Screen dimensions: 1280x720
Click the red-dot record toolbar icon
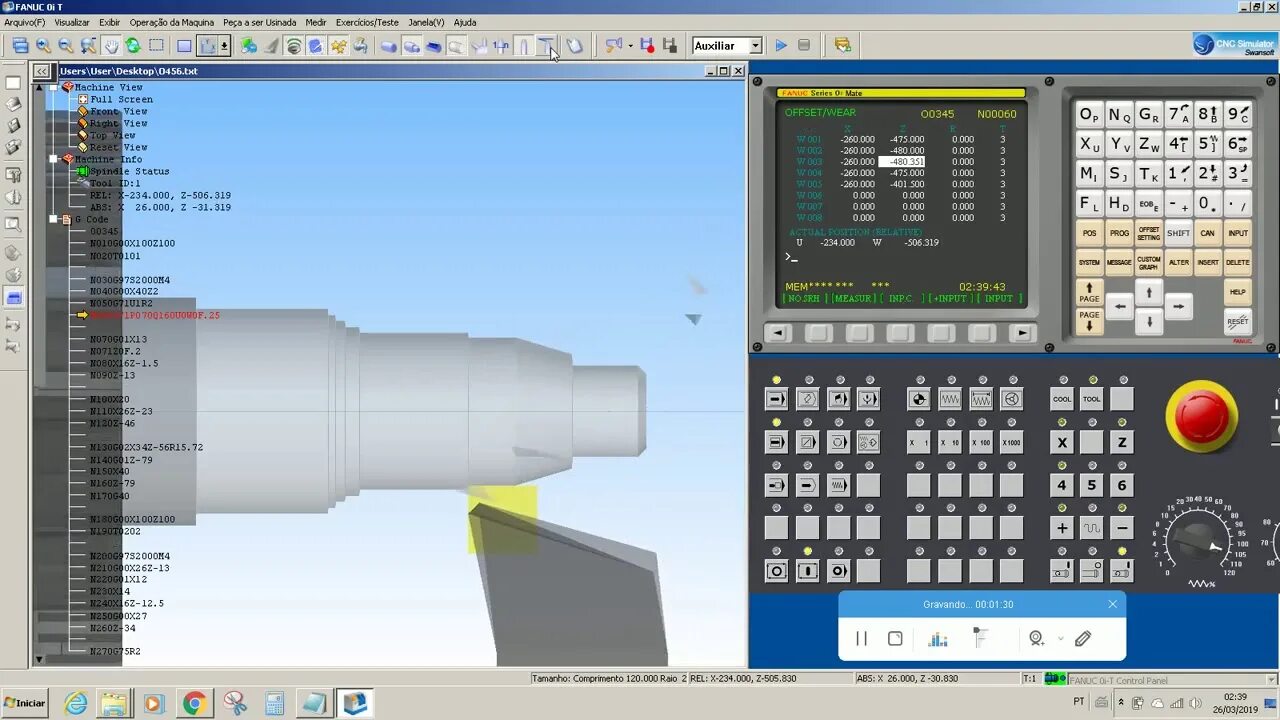click(x=647, y=46)
